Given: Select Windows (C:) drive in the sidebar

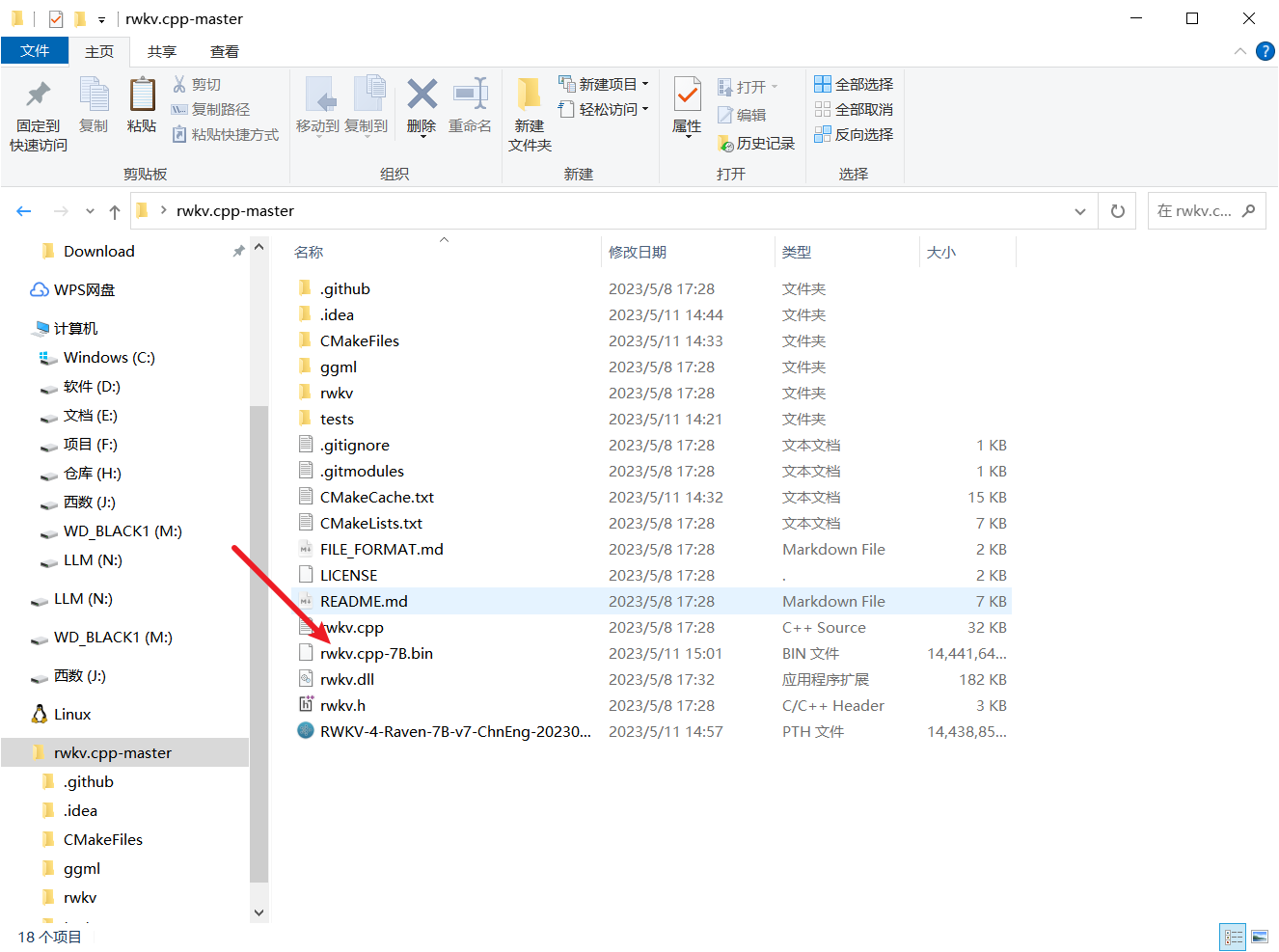Looking at the screenshot, I should (x=109, y=357).
